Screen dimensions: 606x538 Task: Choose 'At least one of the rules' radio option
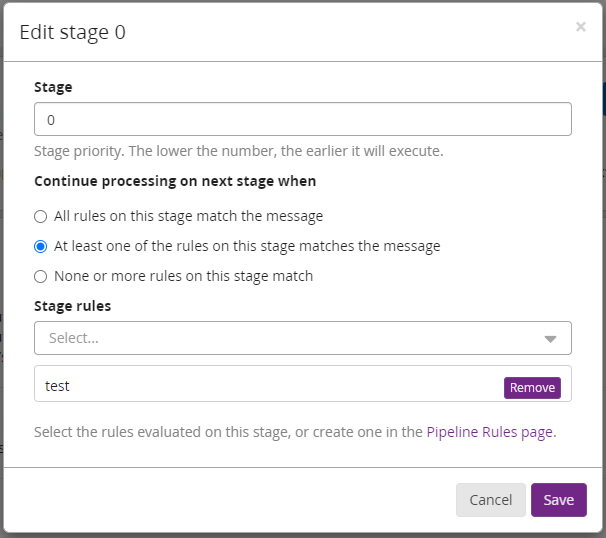(41, 246)
